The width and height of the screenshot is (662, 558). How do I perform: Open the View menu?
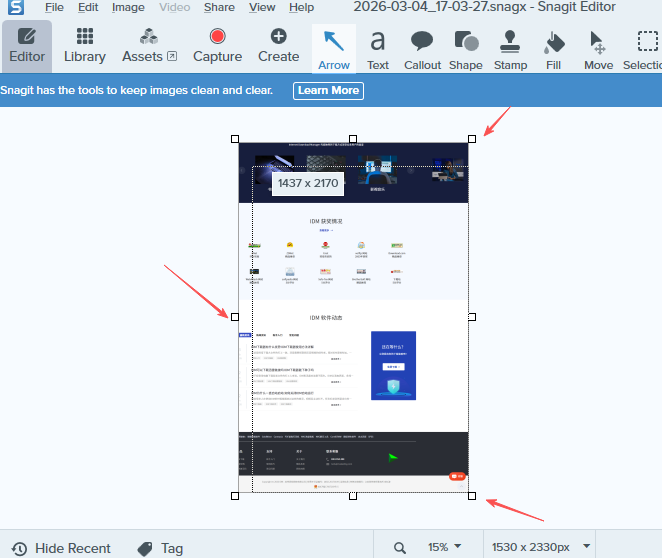pyautogui.click(x=262, y=8)
